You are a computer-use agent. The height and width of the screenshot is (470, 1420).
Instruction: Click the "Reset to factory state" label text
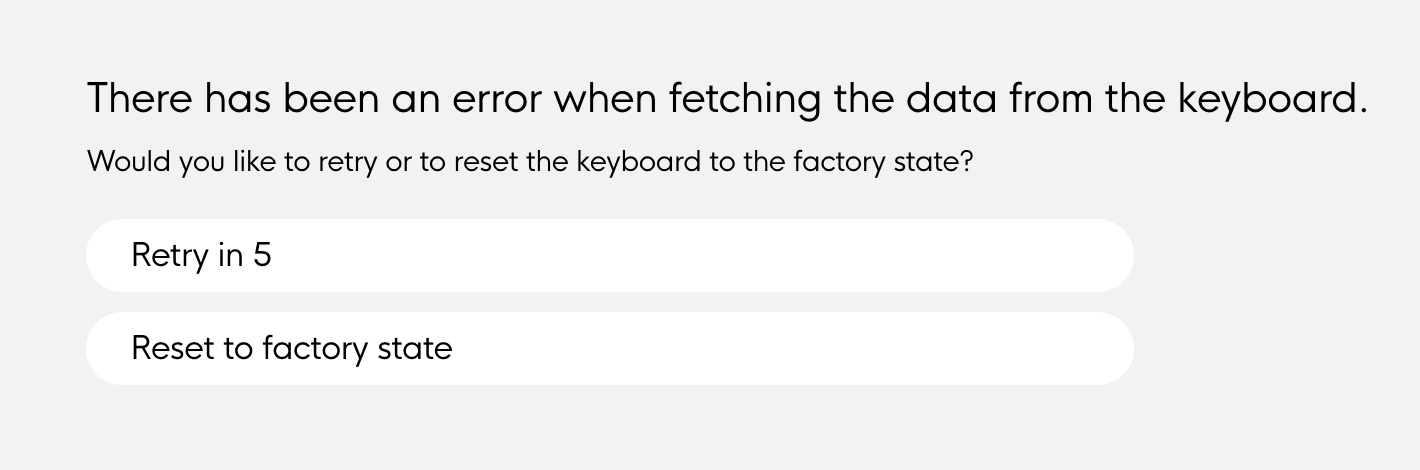[x=292, y=349]
